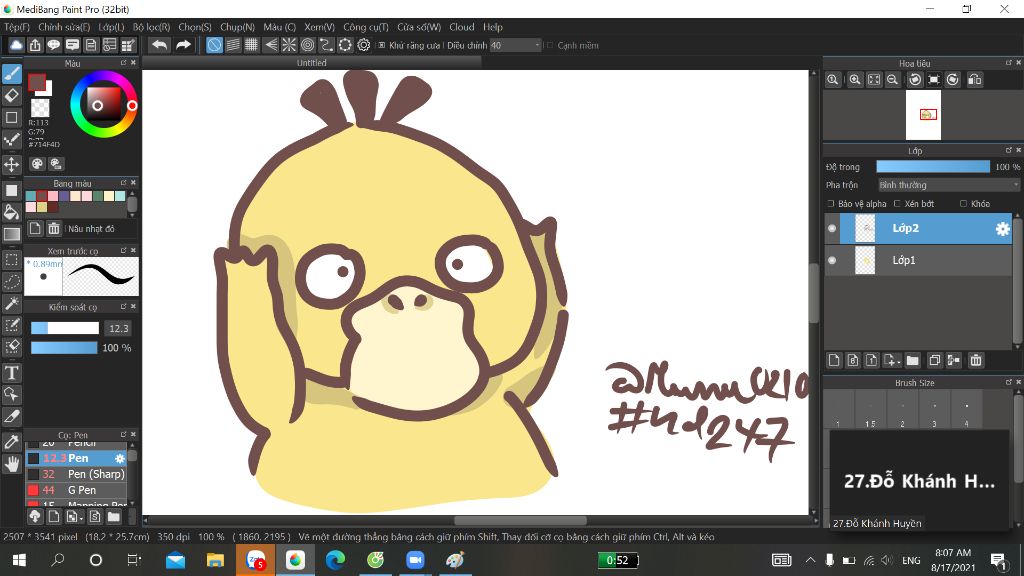Click the foreground color swatch

click(37, 82)
